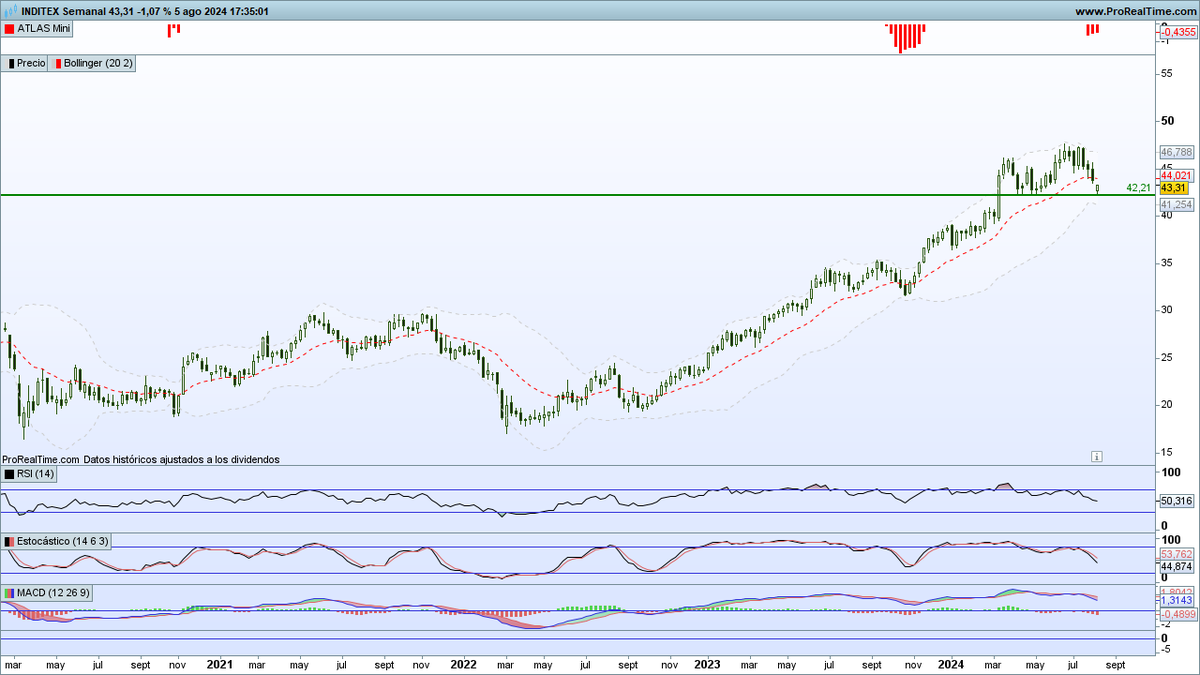The image size is (1200, 675).
Task: Click the 25 level on the price axis
Action: [1166, 357]
